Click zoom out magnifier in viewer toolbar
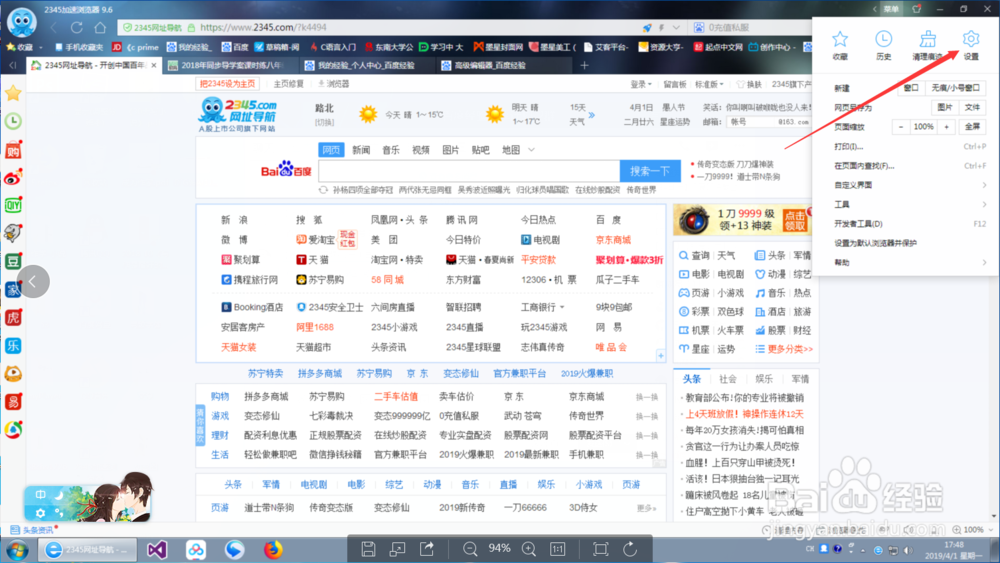Screen dimensions: 1000x563 pyautogui.click(x=470, y=549)
